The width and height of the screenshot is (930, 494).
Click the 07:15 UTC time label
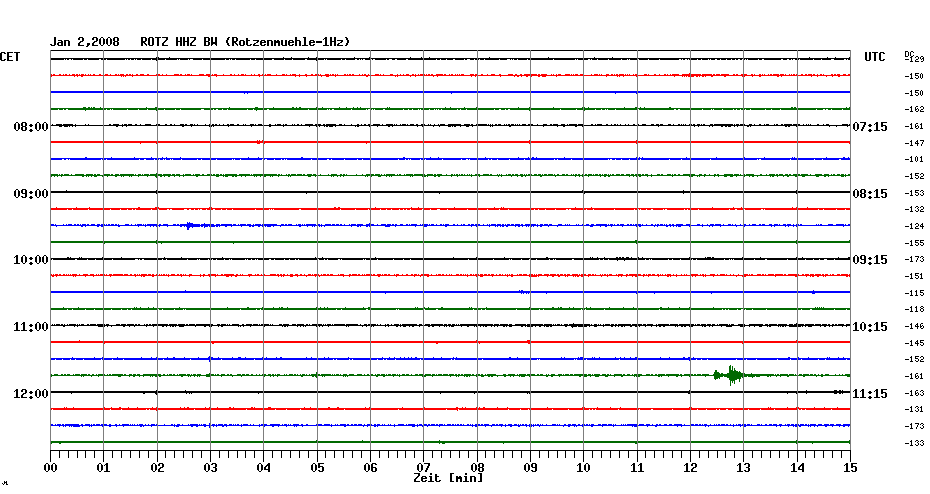[870, 126]
